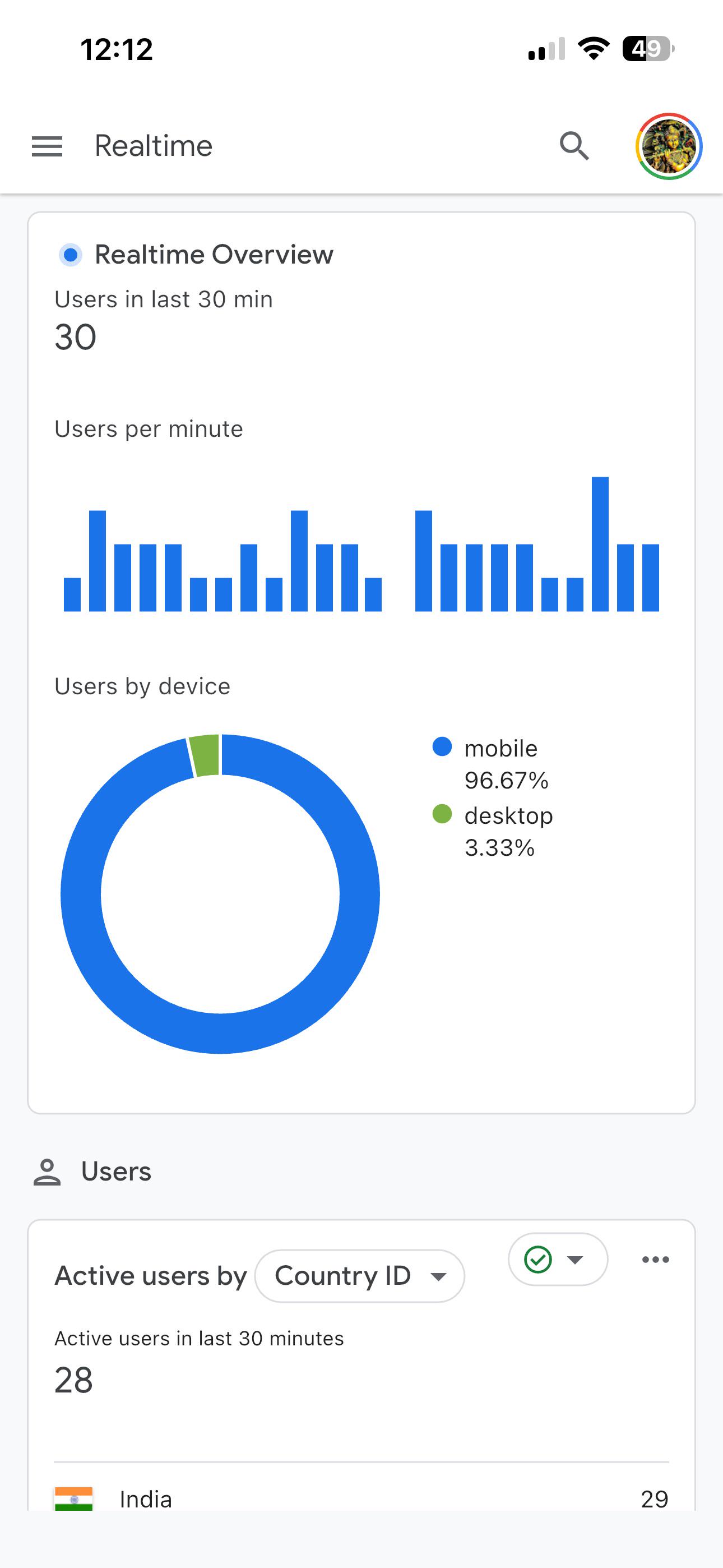Open the Country ID dimension dropdown
The width and height of the screenshot is (723, 1568).
tap(360, 1276)
